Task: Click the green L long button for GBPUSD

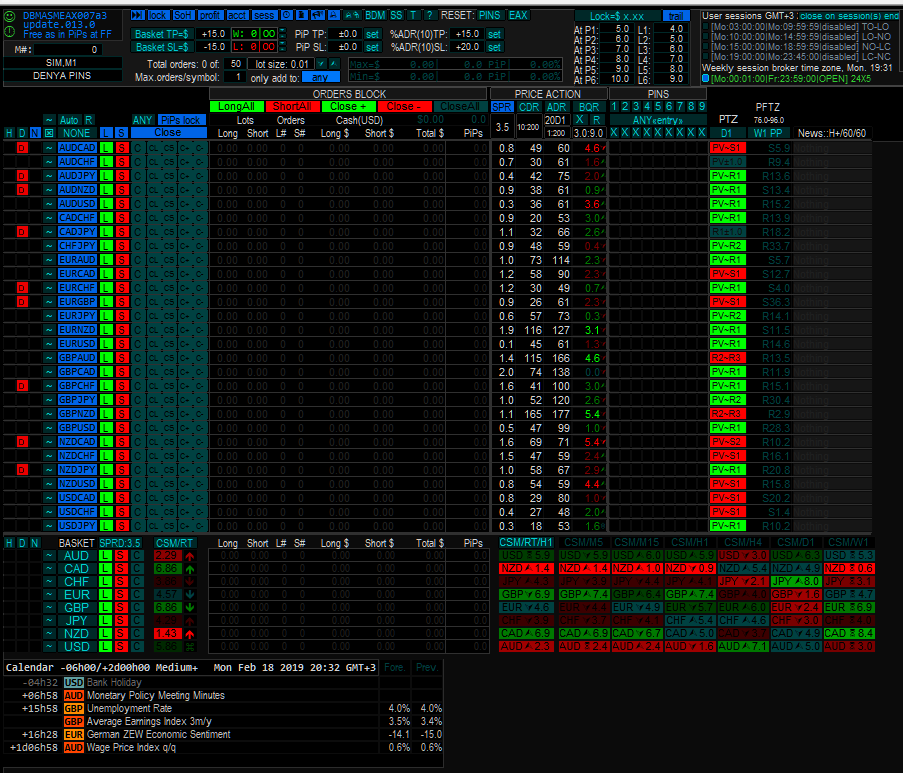Action: [x=106, y=428]
